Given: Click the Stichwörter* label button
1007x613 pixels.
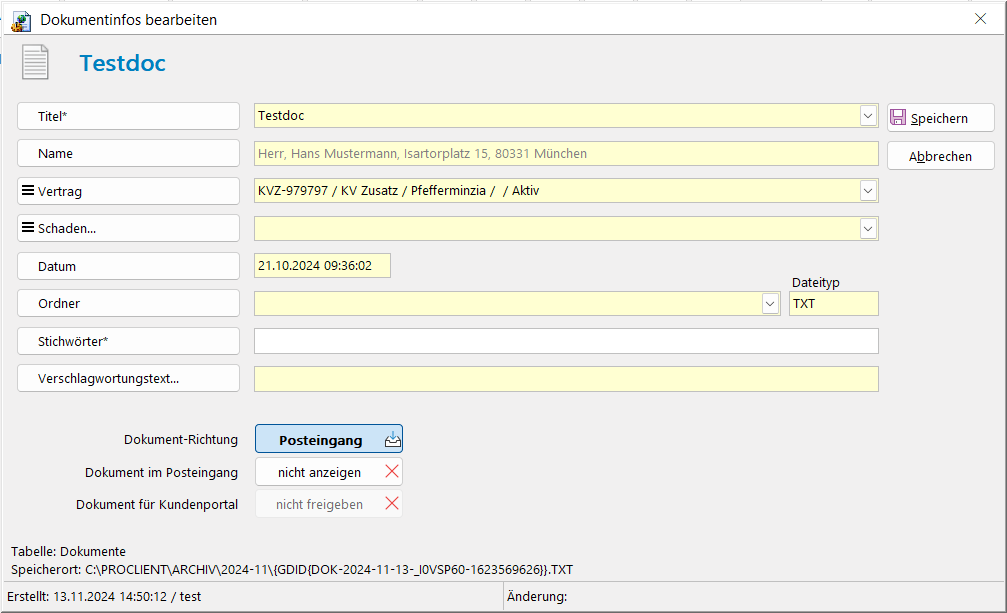Looking at the screenshot, I should 128,341.
